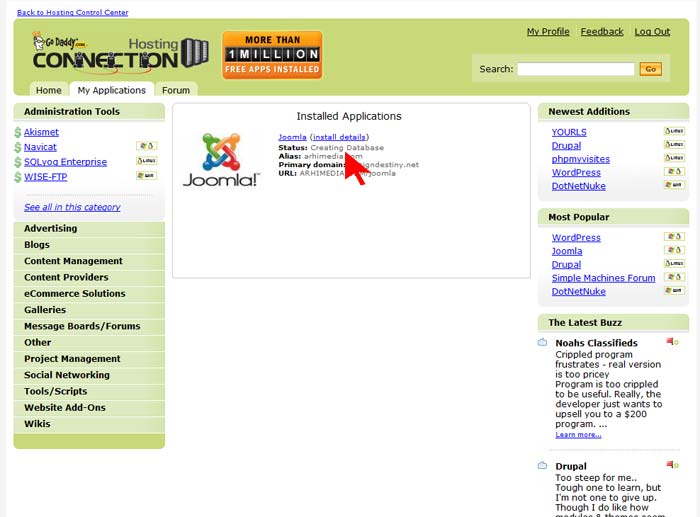The width and height of the screenshot is (700, 517).
Task: Select the Other category
Action: tap(89, 342)
